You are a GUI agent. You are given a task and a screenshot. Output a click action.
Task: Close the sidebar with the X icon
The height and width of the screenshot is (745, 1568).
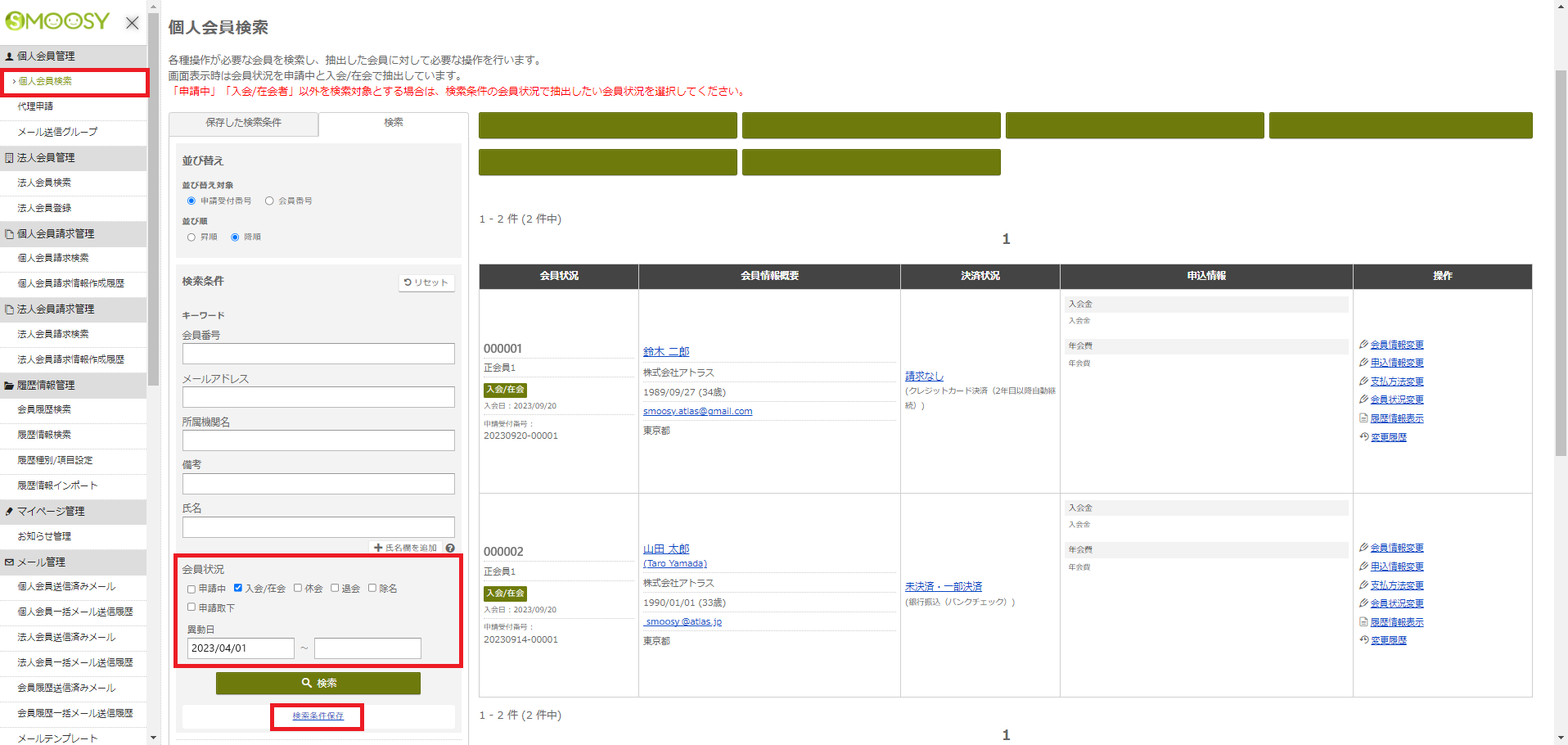pos(132,23)
